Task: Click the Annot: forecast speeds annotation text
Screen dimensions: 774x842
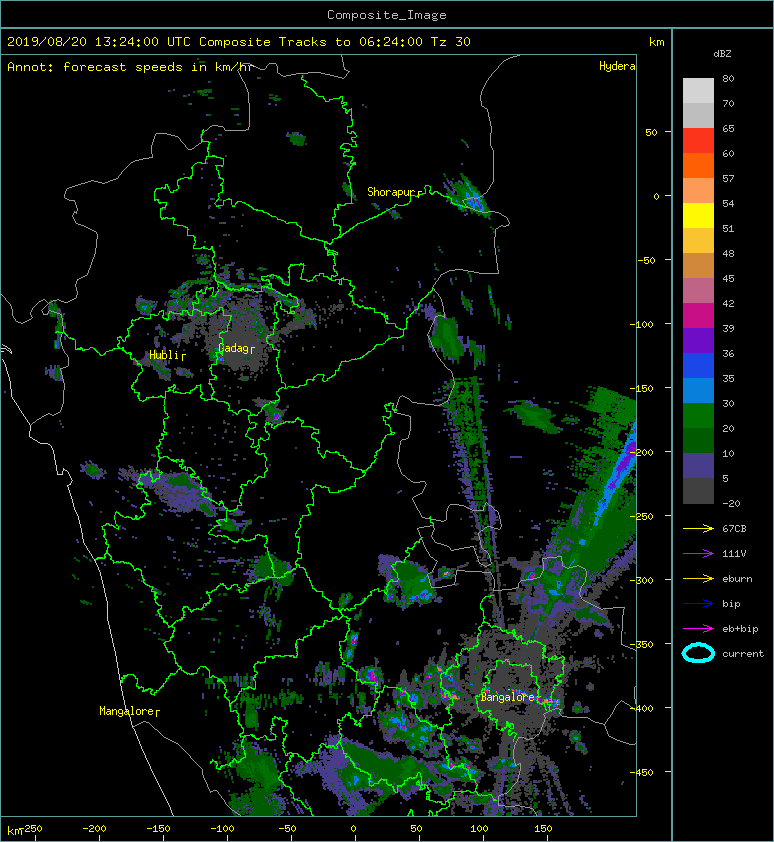Action: [x=131, y=67]
